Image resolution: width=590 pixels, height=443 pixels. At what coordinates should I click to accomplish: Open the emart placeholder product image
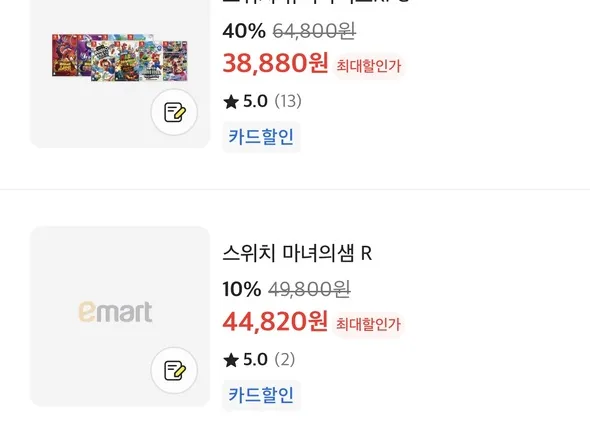[120, 316]
